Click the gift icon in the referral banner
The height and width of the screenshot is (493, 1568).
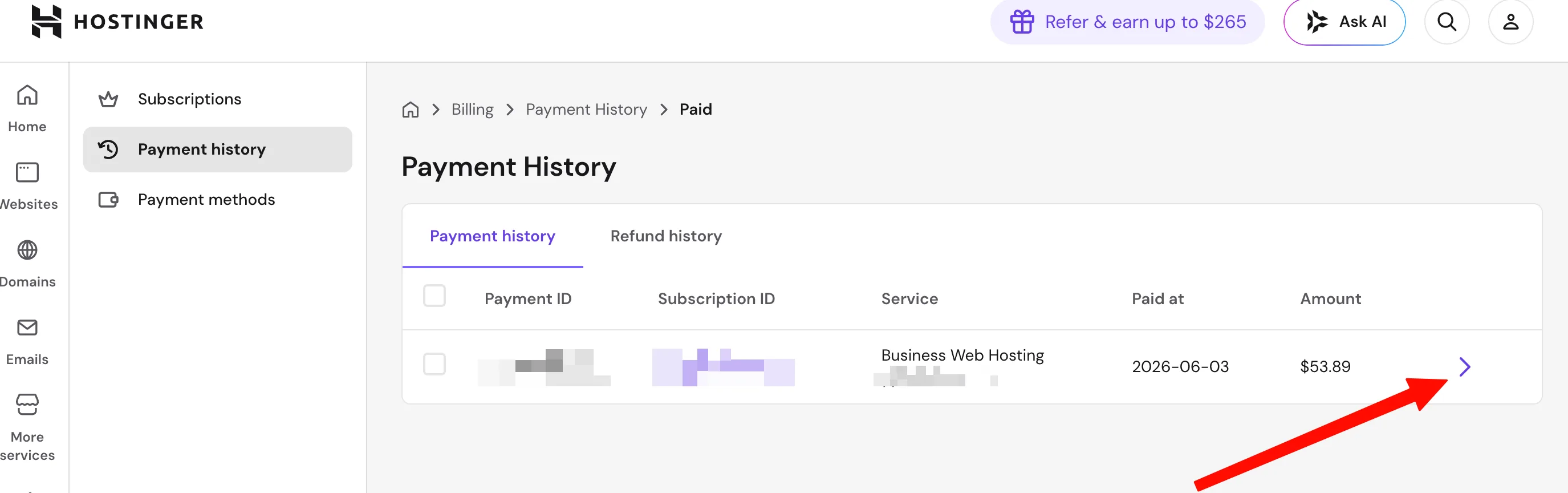pos(1022,22)
